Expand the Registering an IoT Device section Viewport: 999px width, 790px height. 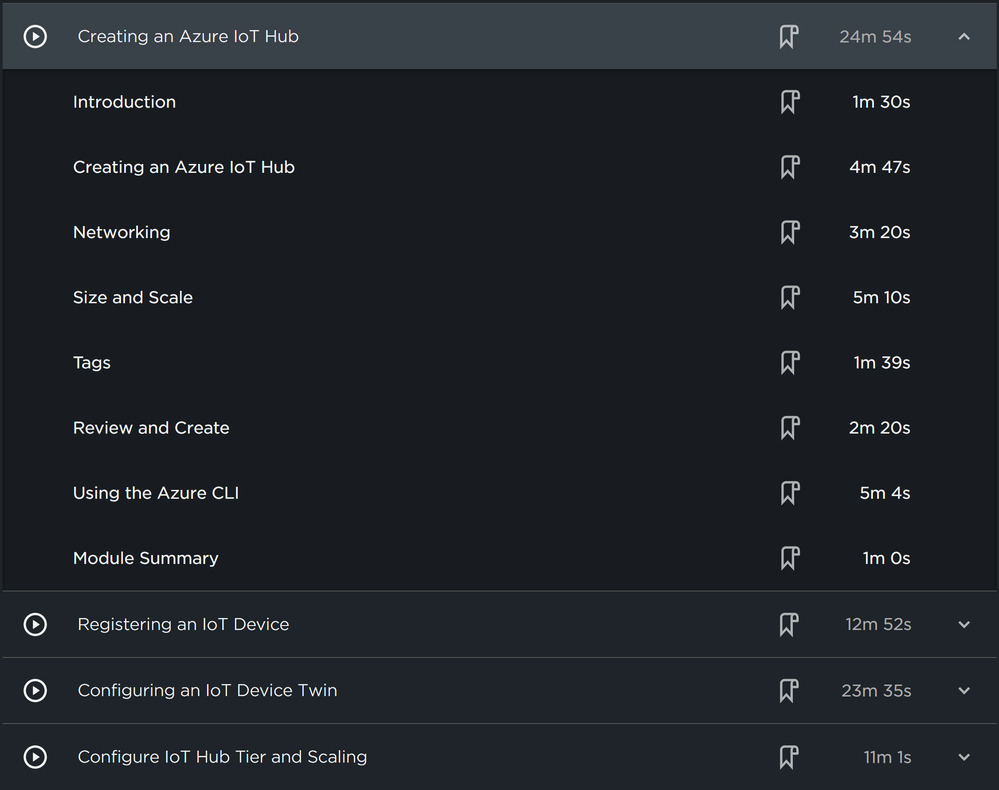click(x=964, y=625)
